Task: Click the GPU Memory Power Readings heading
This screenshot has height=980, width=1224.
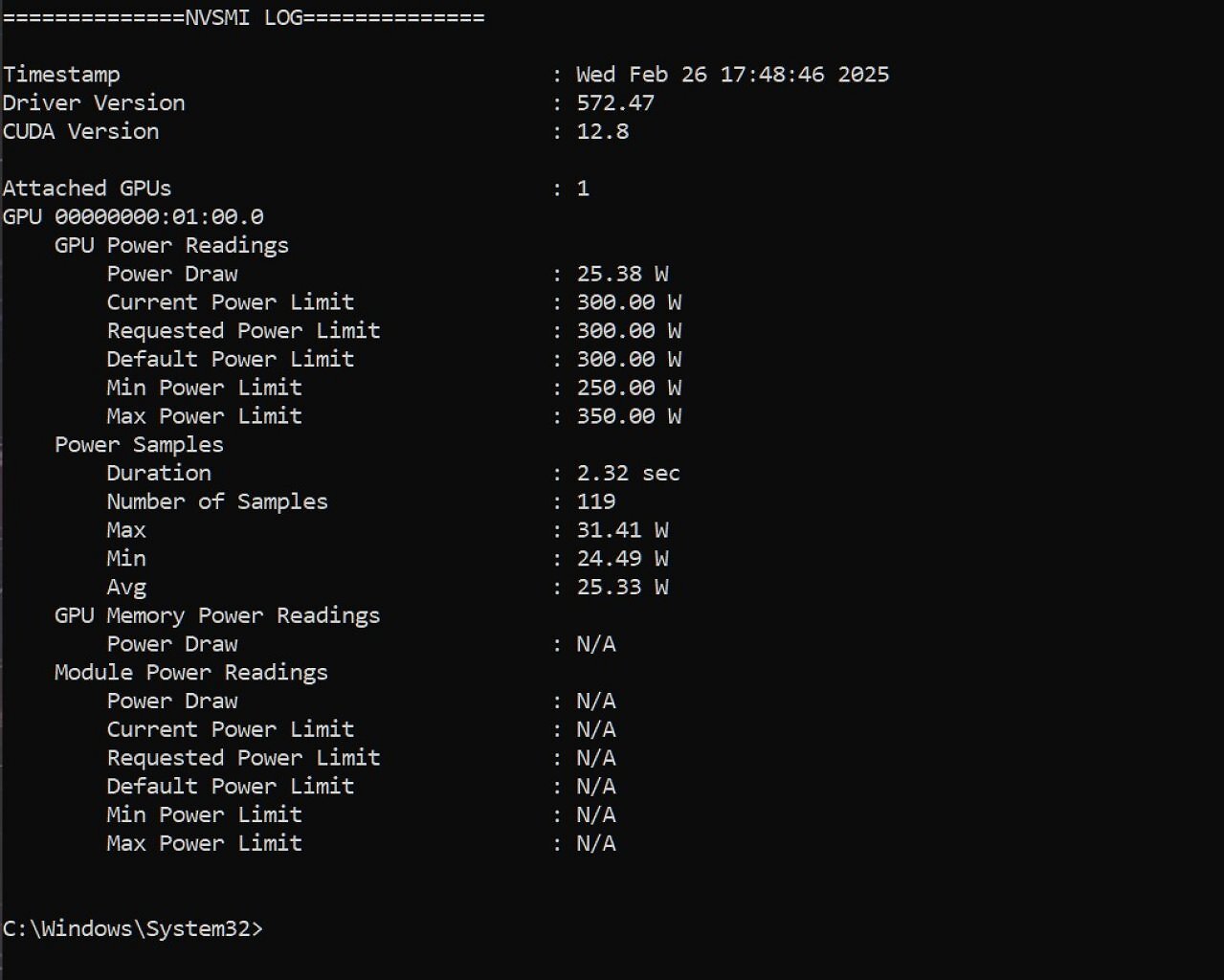Action: point(217,615)
